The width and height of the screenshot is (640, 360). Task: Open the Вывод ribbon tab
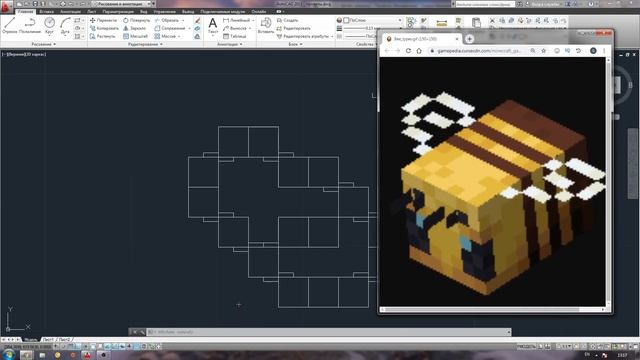tap(188, 11)
